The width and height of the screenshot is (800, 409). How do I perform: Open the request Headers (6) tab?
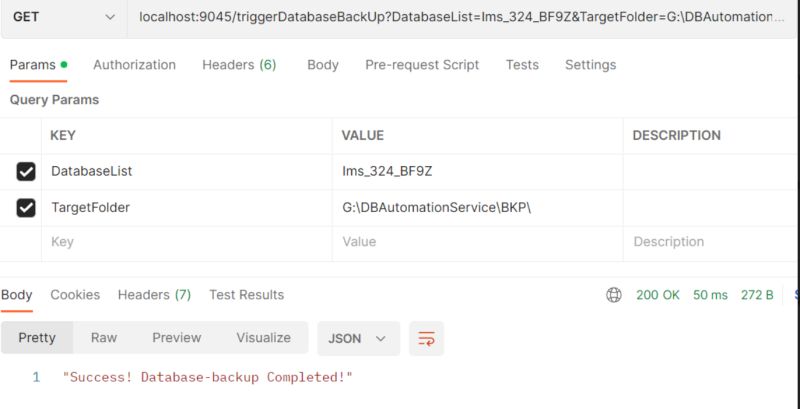239,65
